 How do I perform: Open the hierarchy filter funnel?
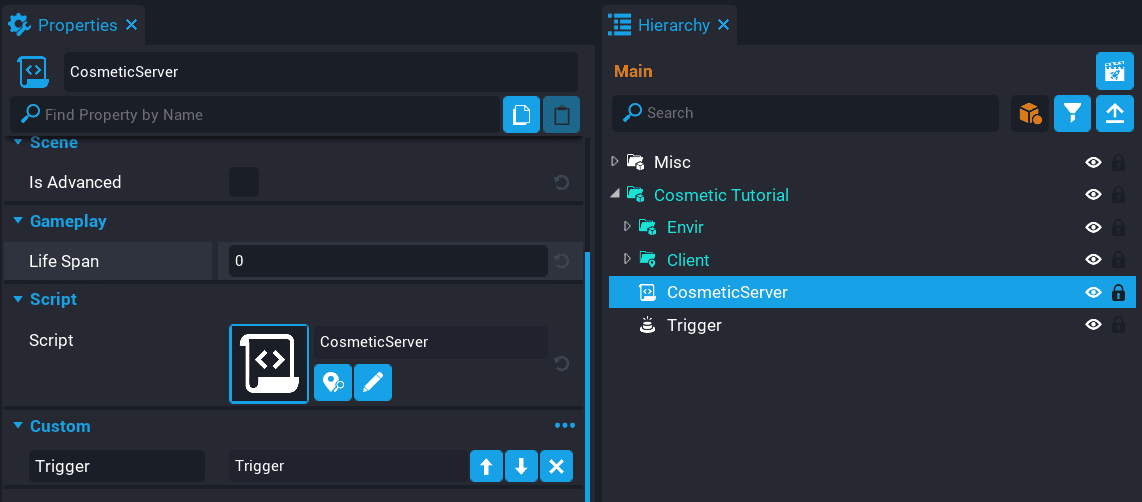1072,114
